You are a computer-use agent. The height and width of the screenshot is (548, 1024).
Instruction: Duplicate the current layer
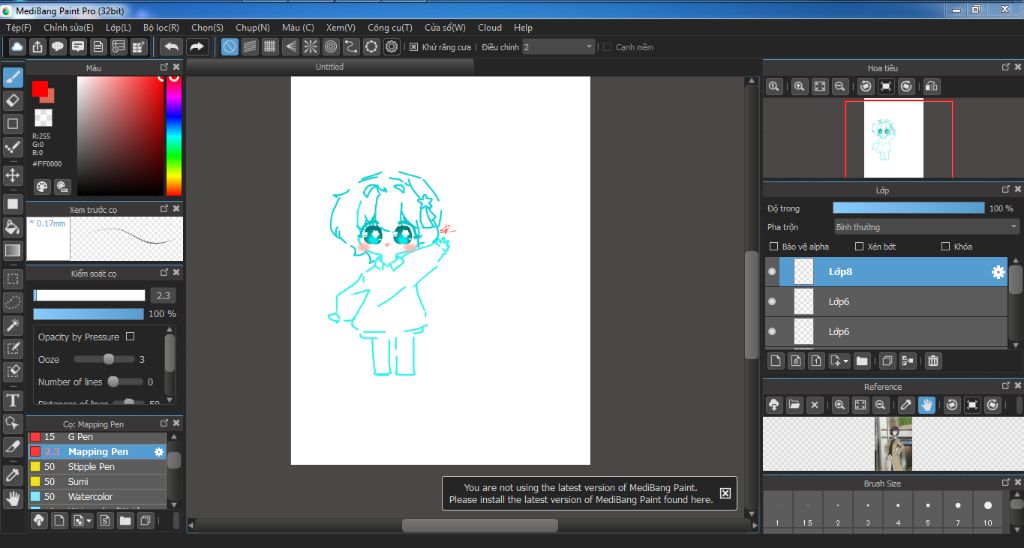tap(887, 361)
